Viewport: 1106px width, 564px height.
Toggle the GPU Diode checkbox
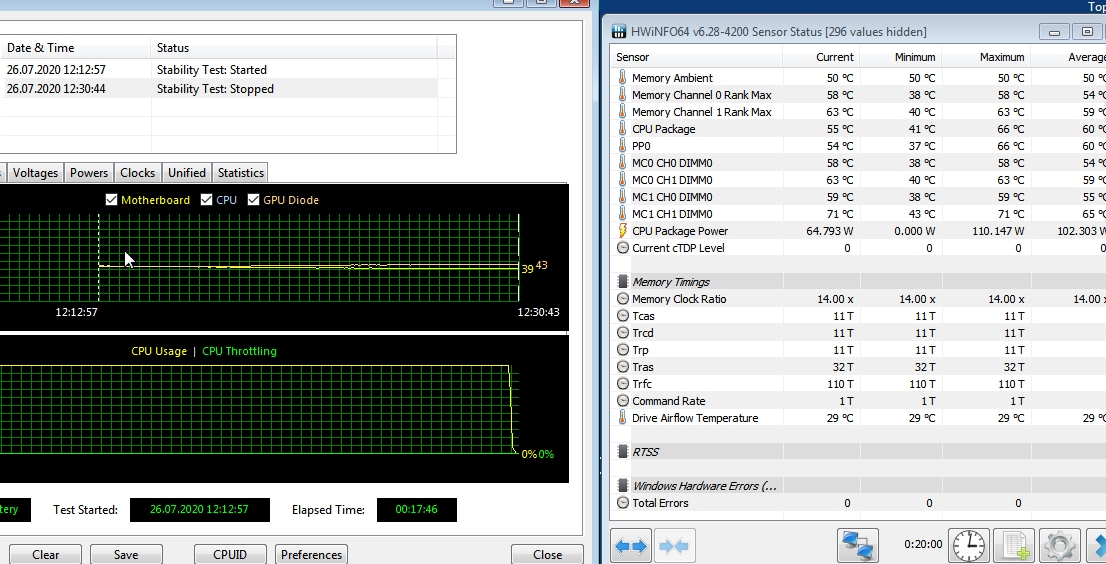[253, 200]
